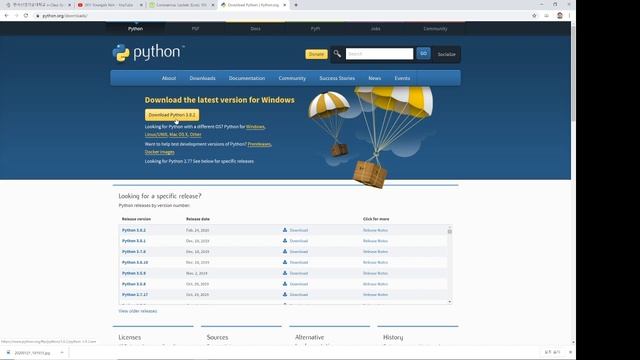Click the download icon for Python 3.7.6
This screenshot has width=640, height=360.
285,251
